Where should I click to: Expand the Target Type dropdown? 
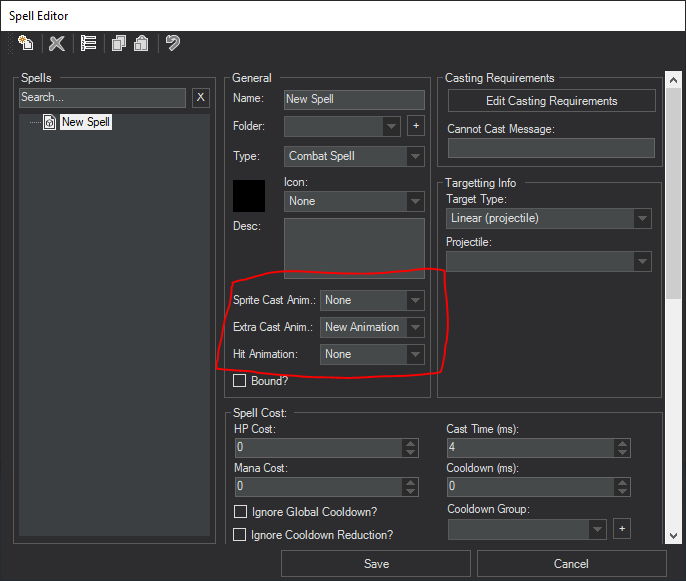pos(548,218)
